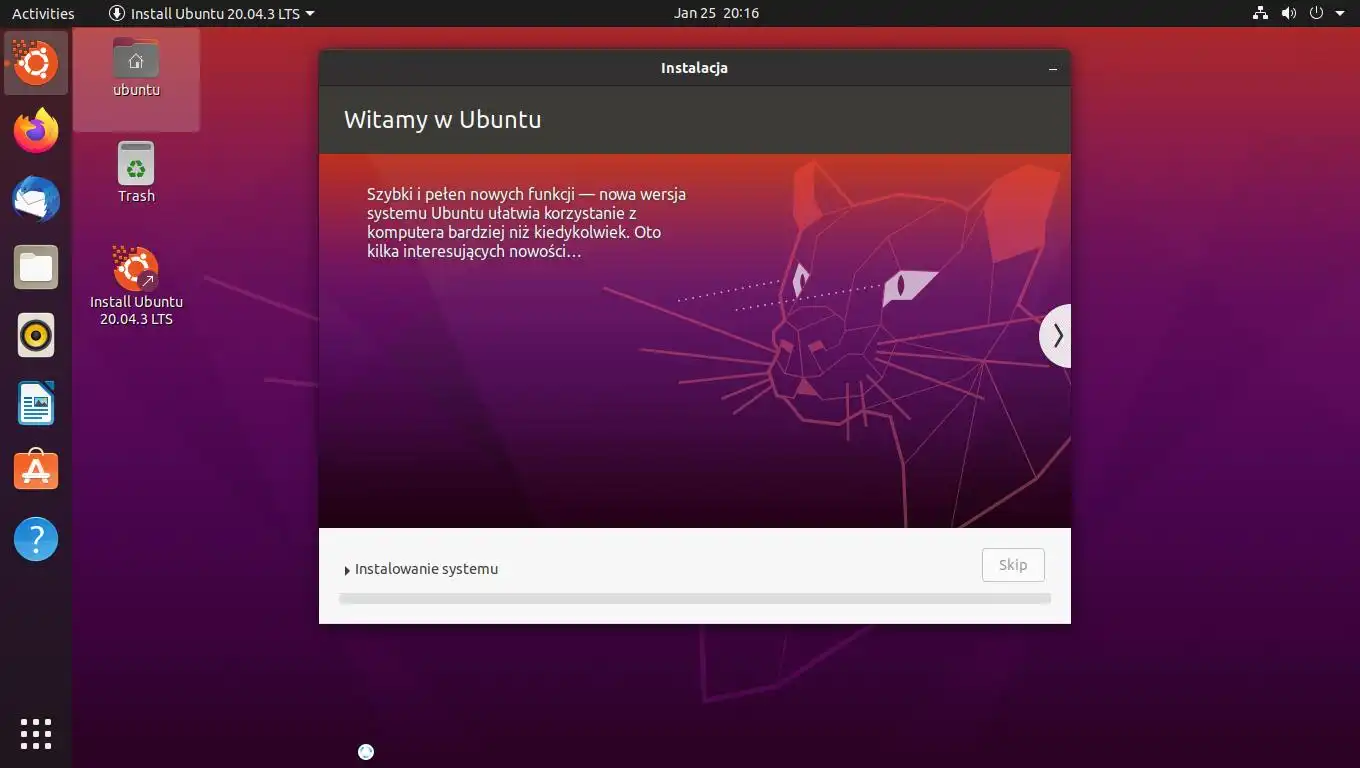This screenshot has height=768, width=1360.
Task: Launch Firefox from the dock
Action: (x=36, y=131)
